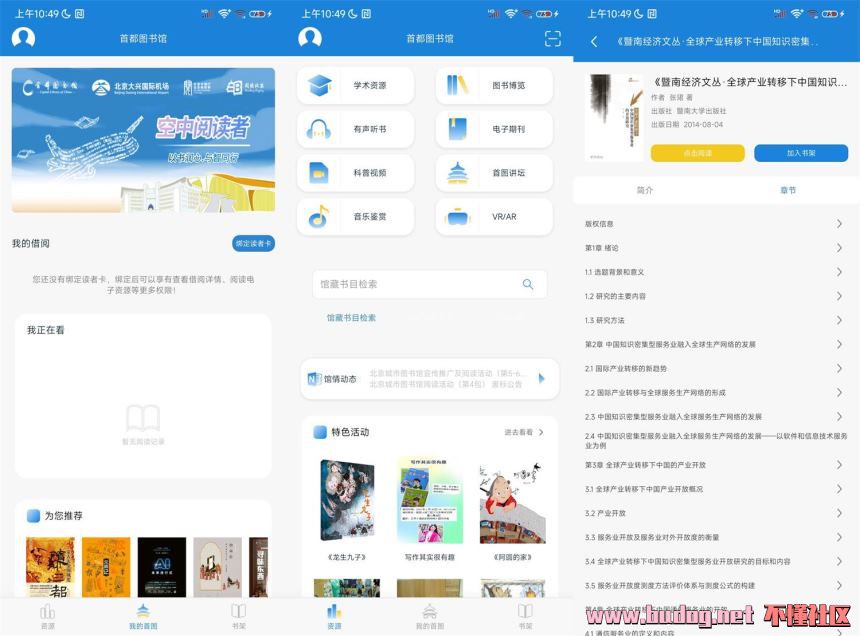860x636 pixels.
Task: Expand 1.3 研究方法 chevron
Action: click(839, 320)
